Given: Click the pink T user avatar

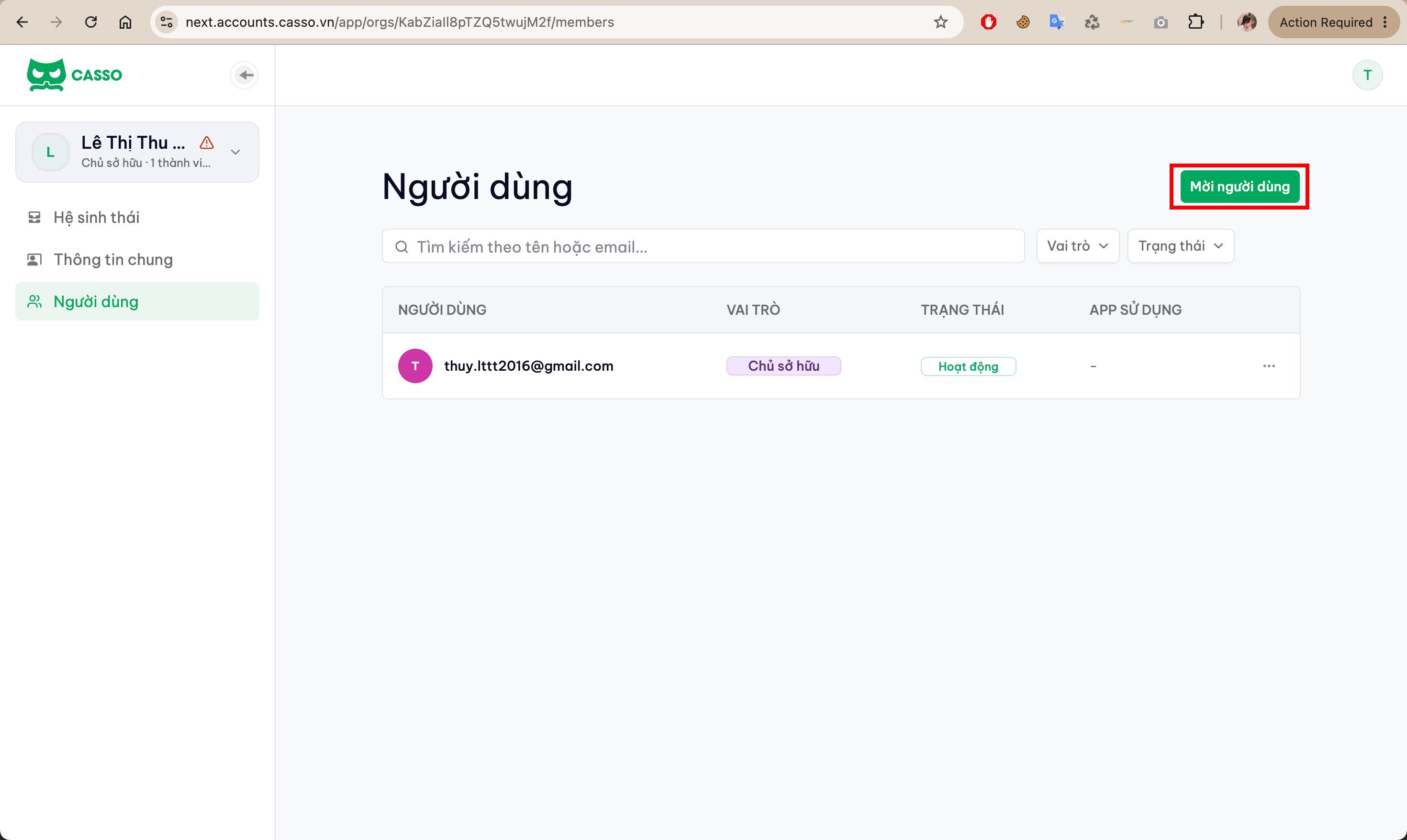Looking at the screenshot, I should [x=415, y=365].
